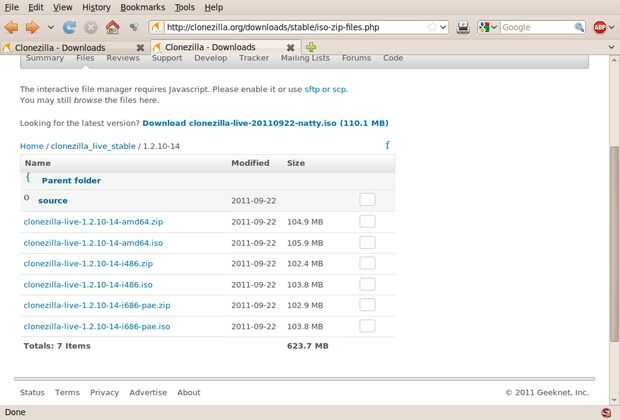
Task: Click the Adblock Plus ABP icon
Action: pos(600,27)
